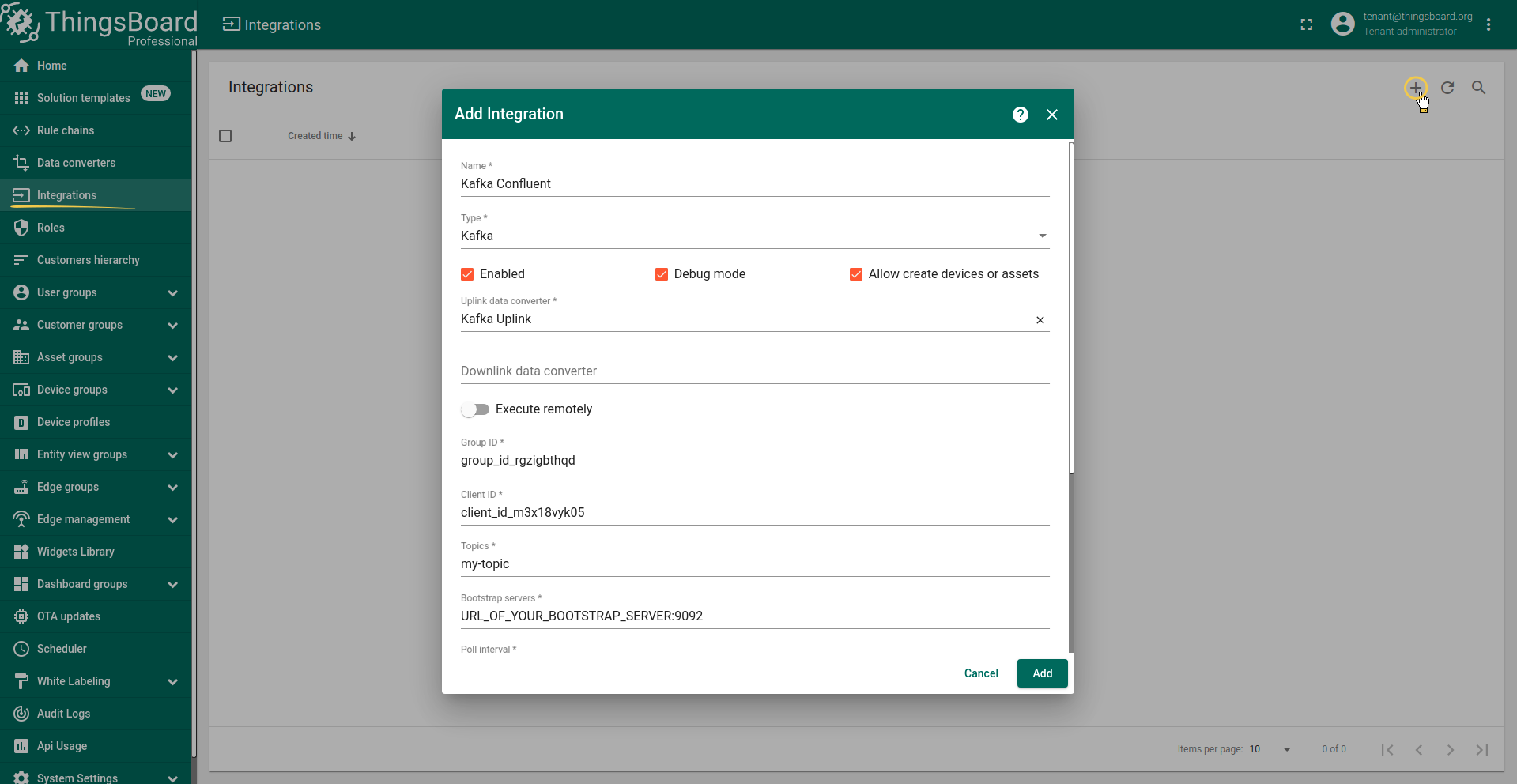Click into the Bootstrap servers field
The image size is (1517, 784).
point(754,616)
